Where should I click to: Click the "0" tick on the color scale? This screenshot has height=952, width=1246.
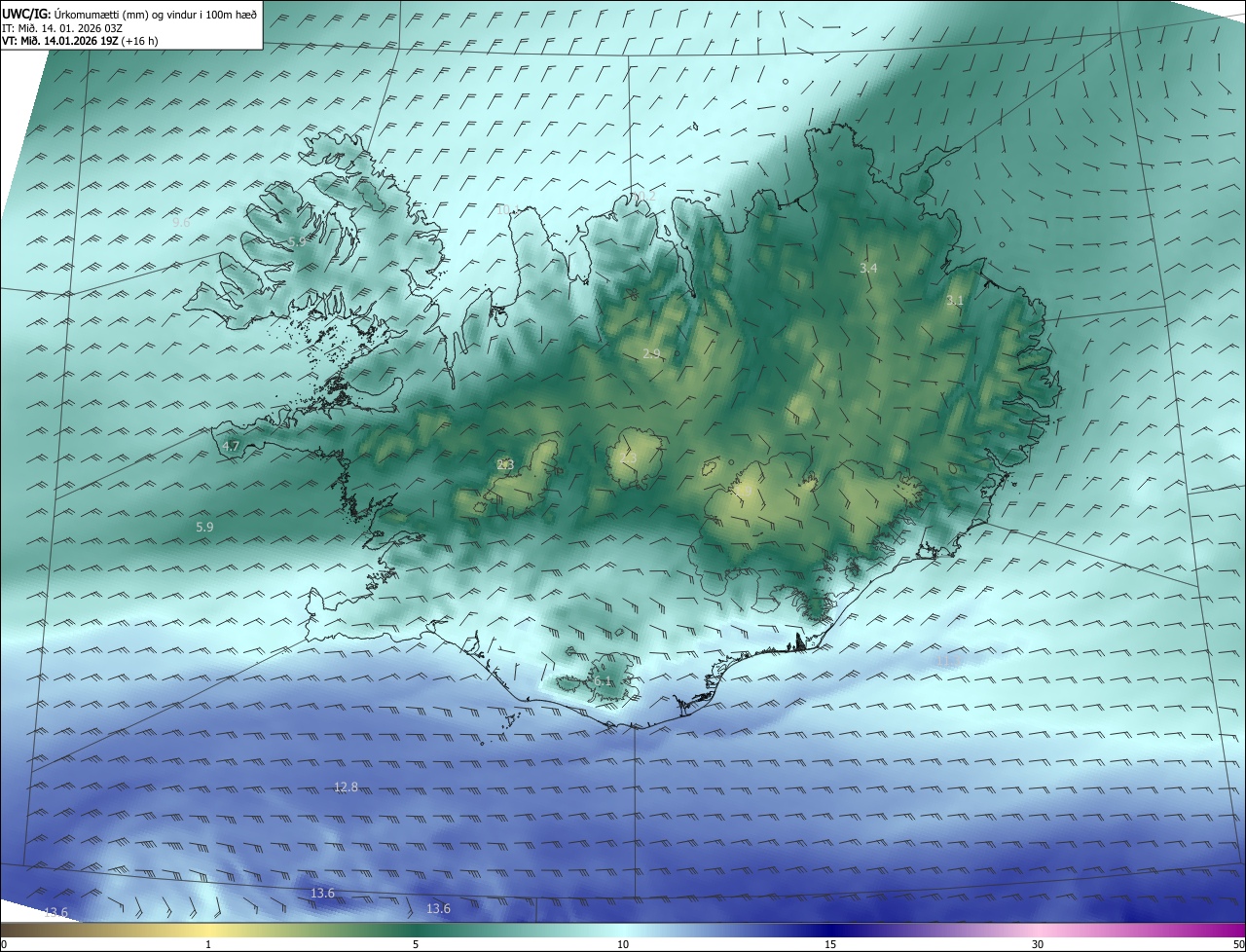4,944
